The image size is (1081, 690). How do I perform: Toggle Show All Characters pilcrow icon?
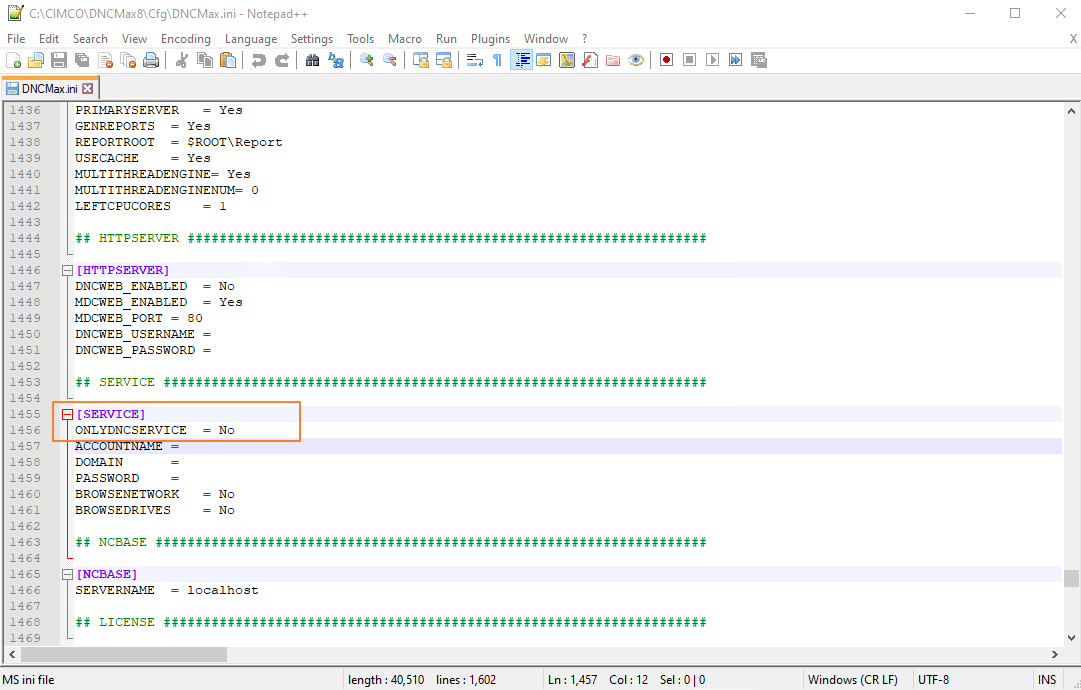[497, 61]
